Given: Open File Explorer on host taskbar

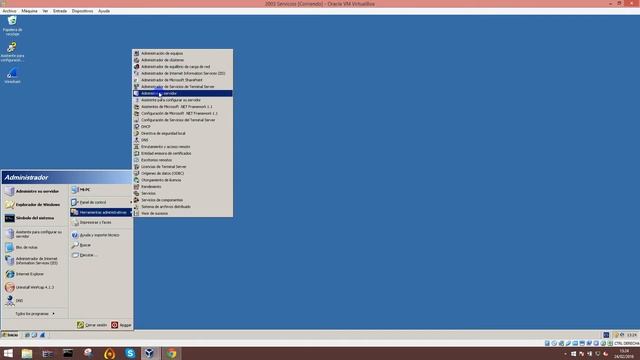Looking at the screenshot, I should 27,353.
